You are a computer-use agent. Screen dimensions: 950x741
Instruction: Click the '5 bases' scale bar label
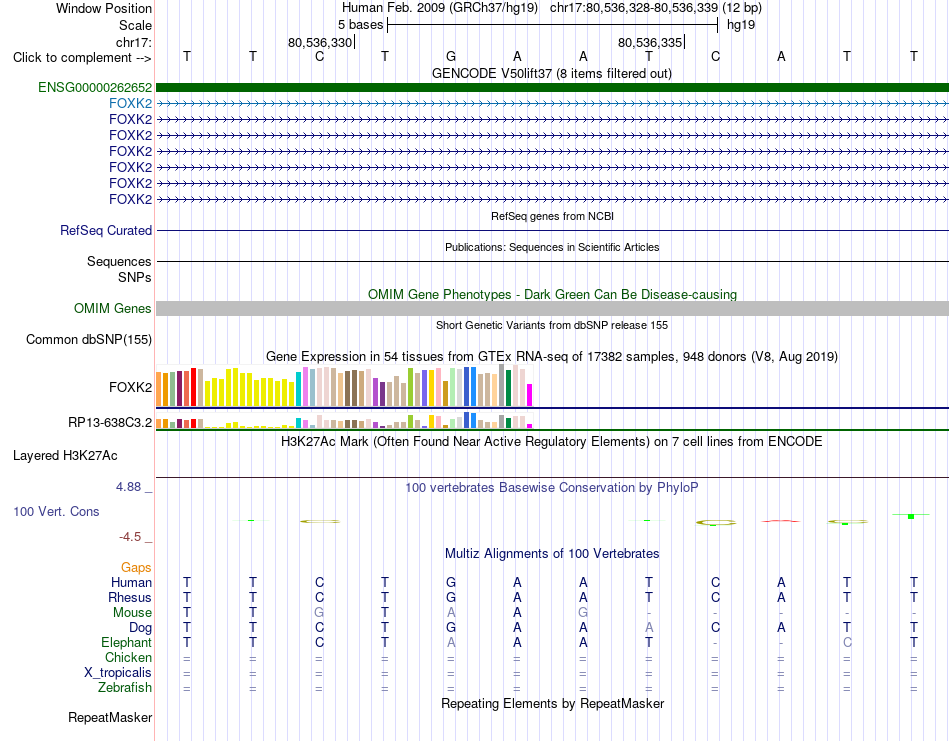(x=360, y=25)
